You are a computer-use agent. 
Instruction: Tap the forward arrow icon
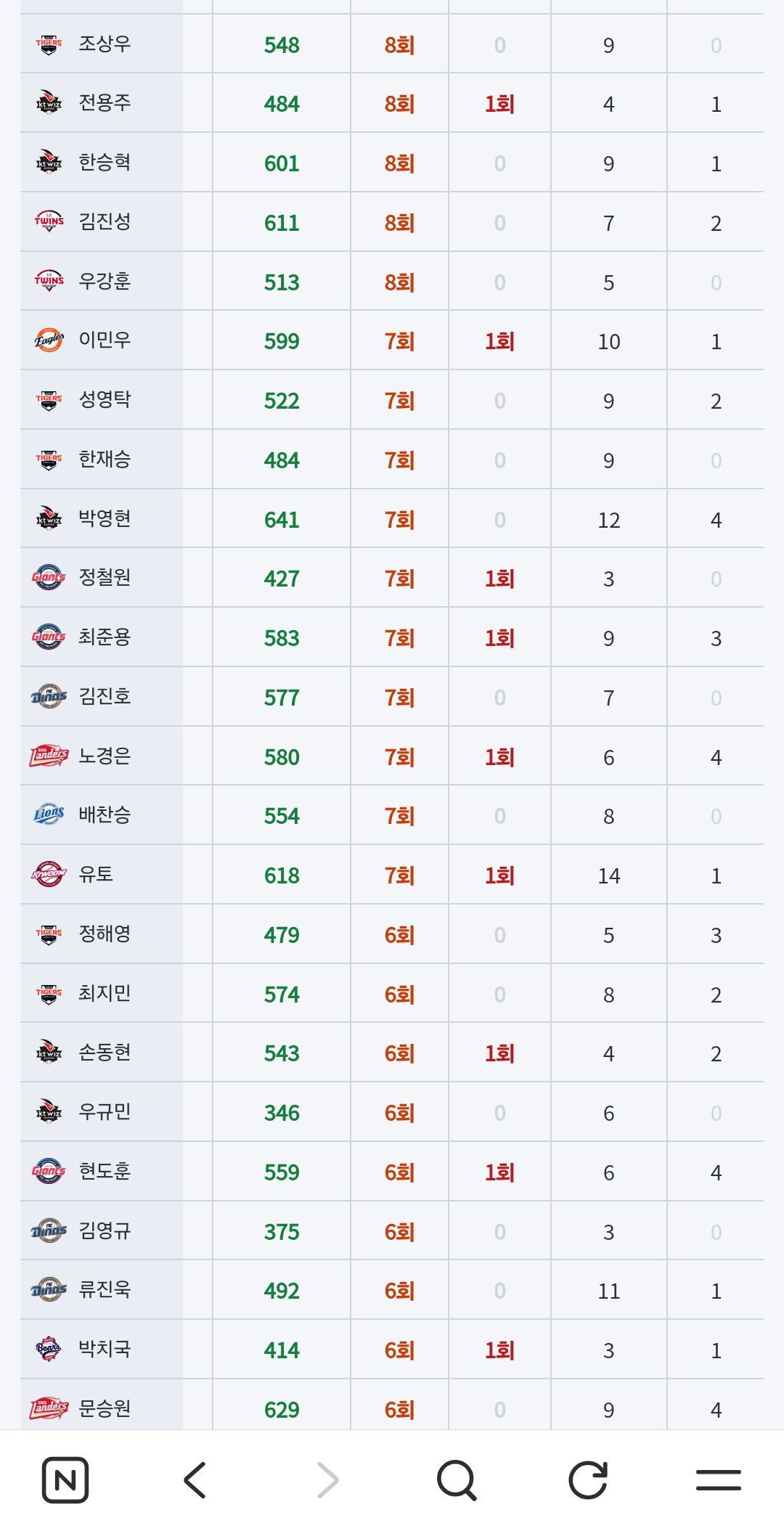[327, 1479]
